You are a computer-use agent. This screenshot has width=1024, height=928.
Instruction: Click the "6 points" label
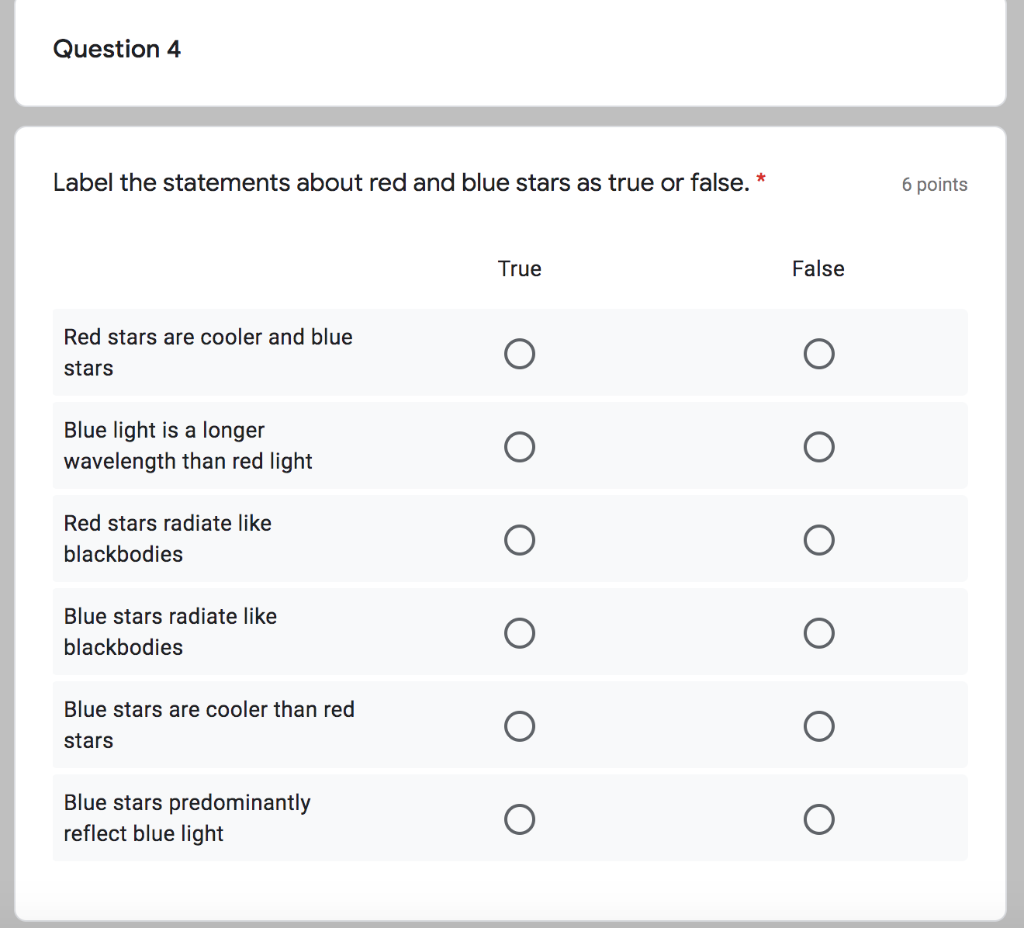934,185
